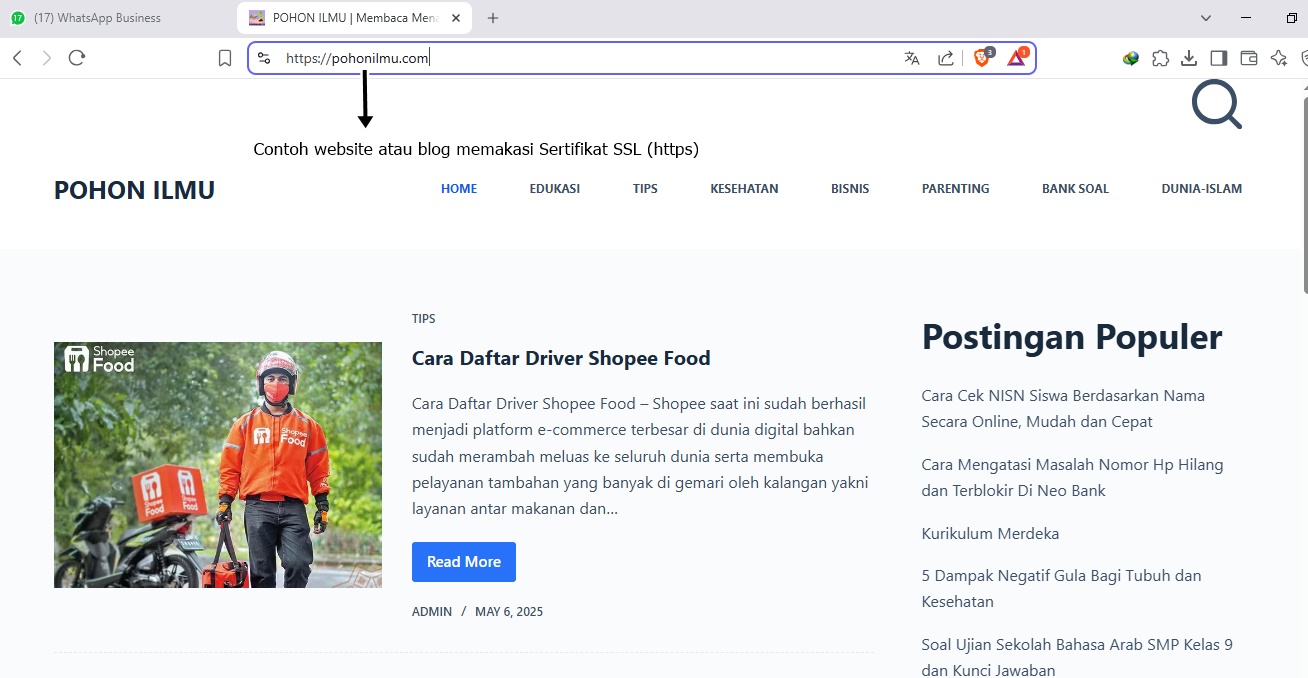
Task: Reload the page with the refresh icon
Action: (77, 58)
